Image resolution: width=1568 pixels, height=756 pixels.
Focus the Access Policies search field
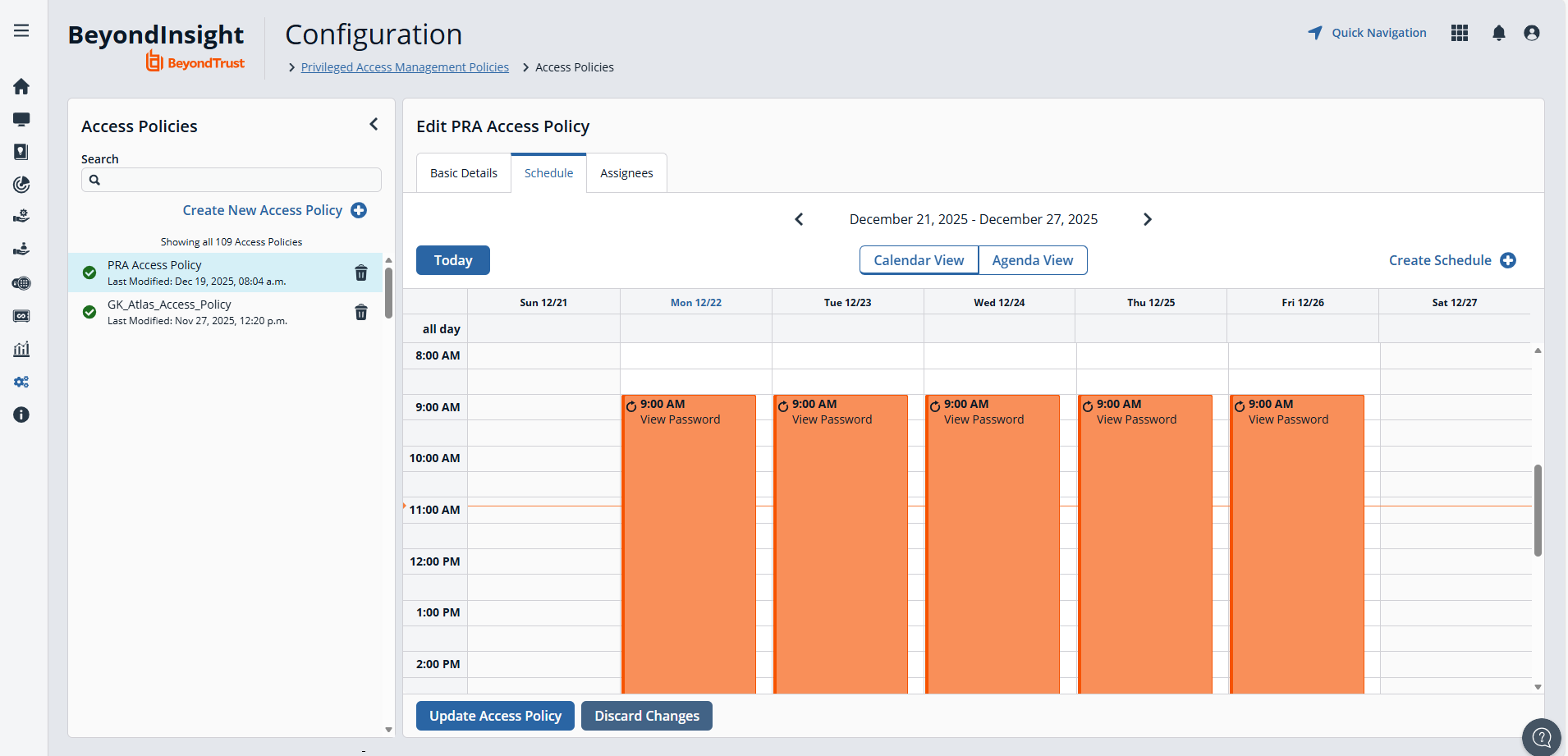pos(232,180)
